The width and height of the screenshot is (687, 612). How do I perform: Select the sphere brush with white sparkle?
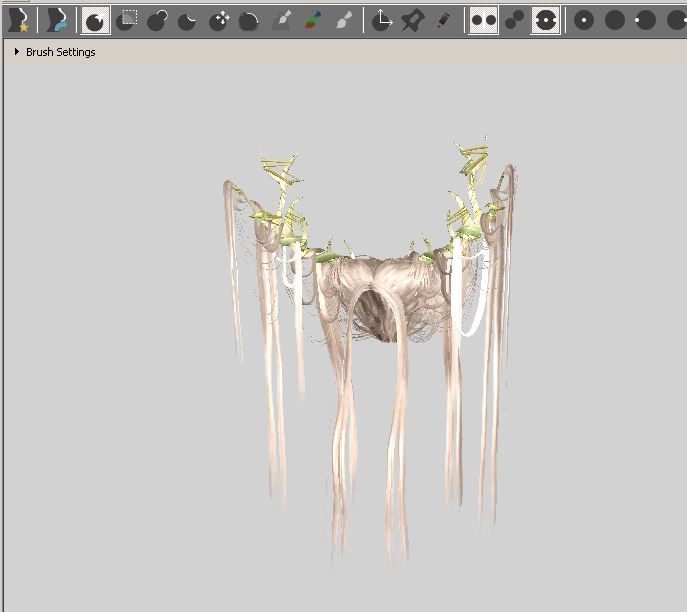pyautogui.click(x=96, y=20)
